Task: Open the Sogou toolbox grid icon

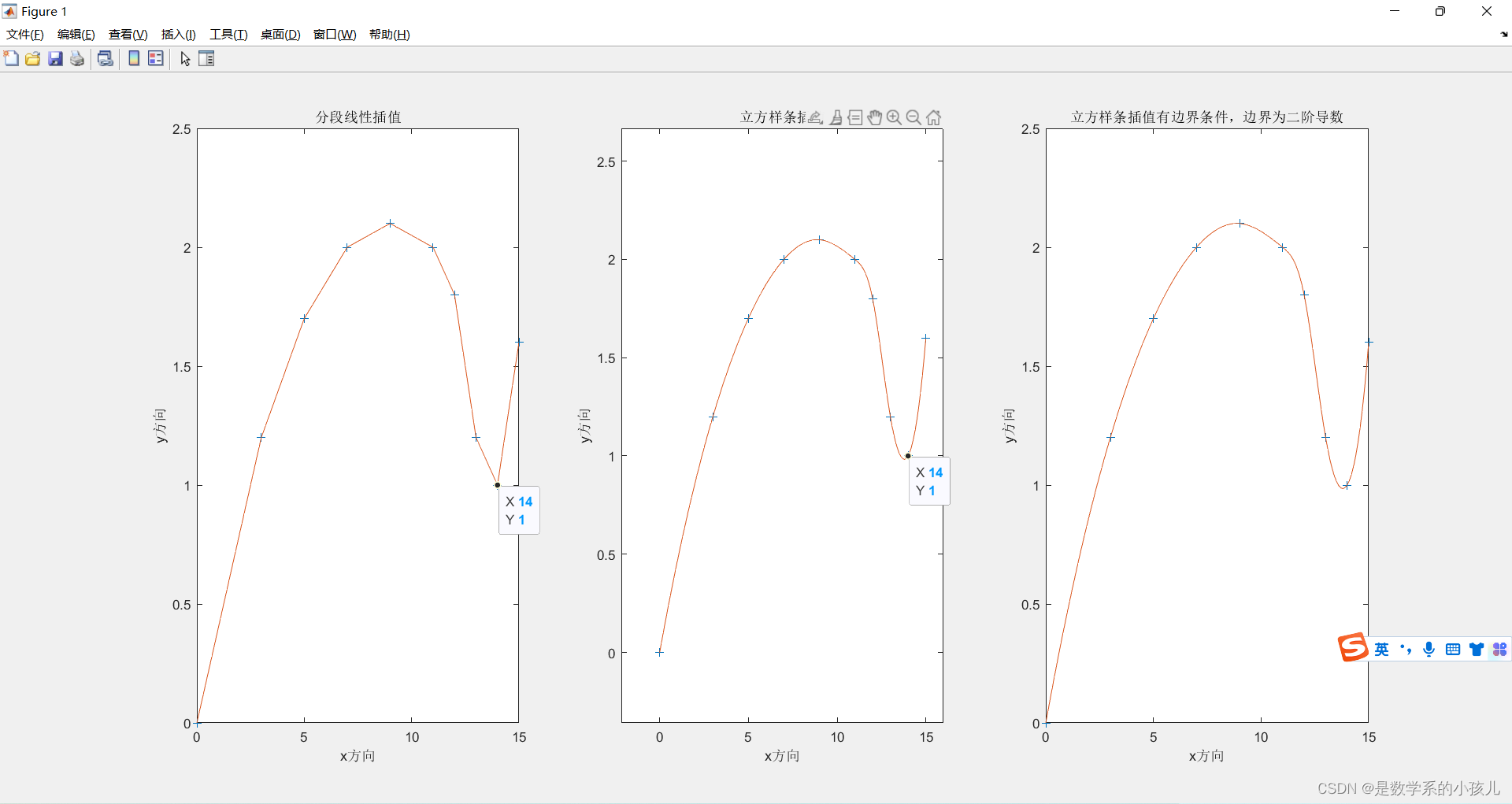Action: pos(1500,650)
